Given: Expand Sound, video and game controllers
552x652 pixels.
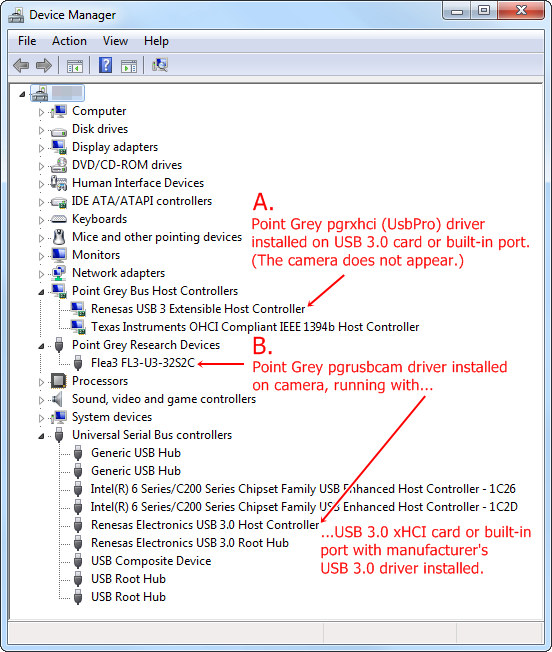Looking at the screenshot, I should click(41, 400).
